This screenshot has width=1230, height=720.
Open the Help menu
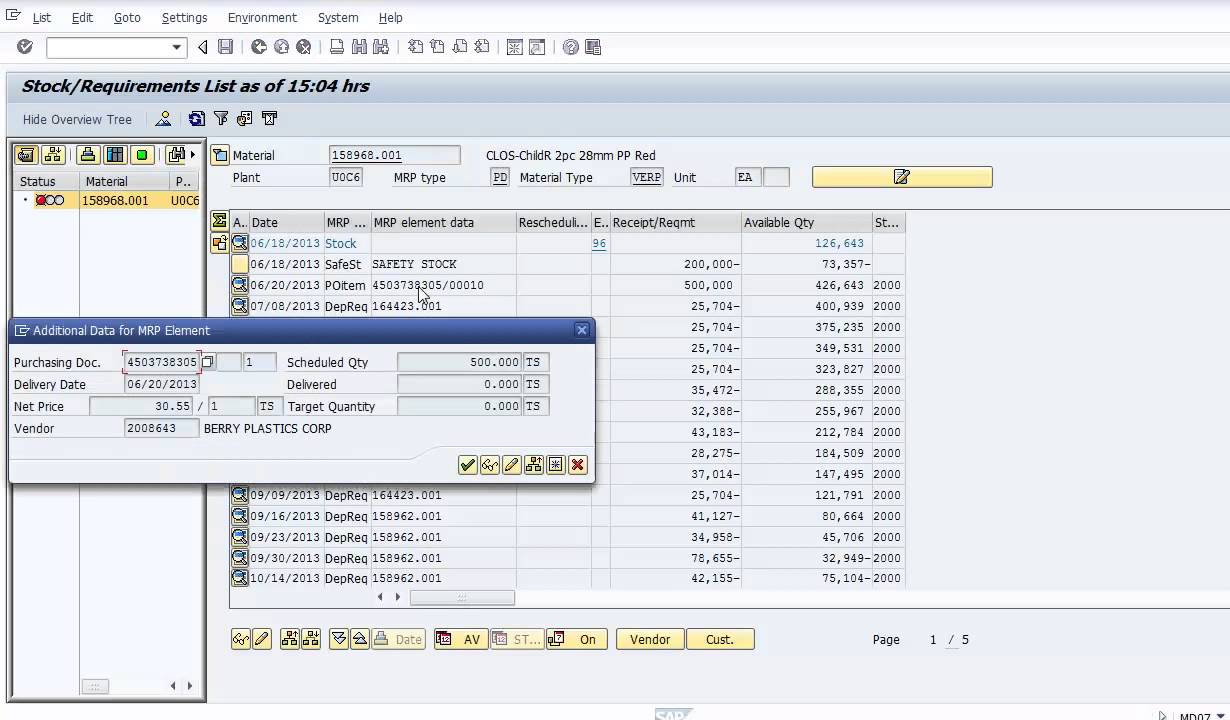(391, 17)
